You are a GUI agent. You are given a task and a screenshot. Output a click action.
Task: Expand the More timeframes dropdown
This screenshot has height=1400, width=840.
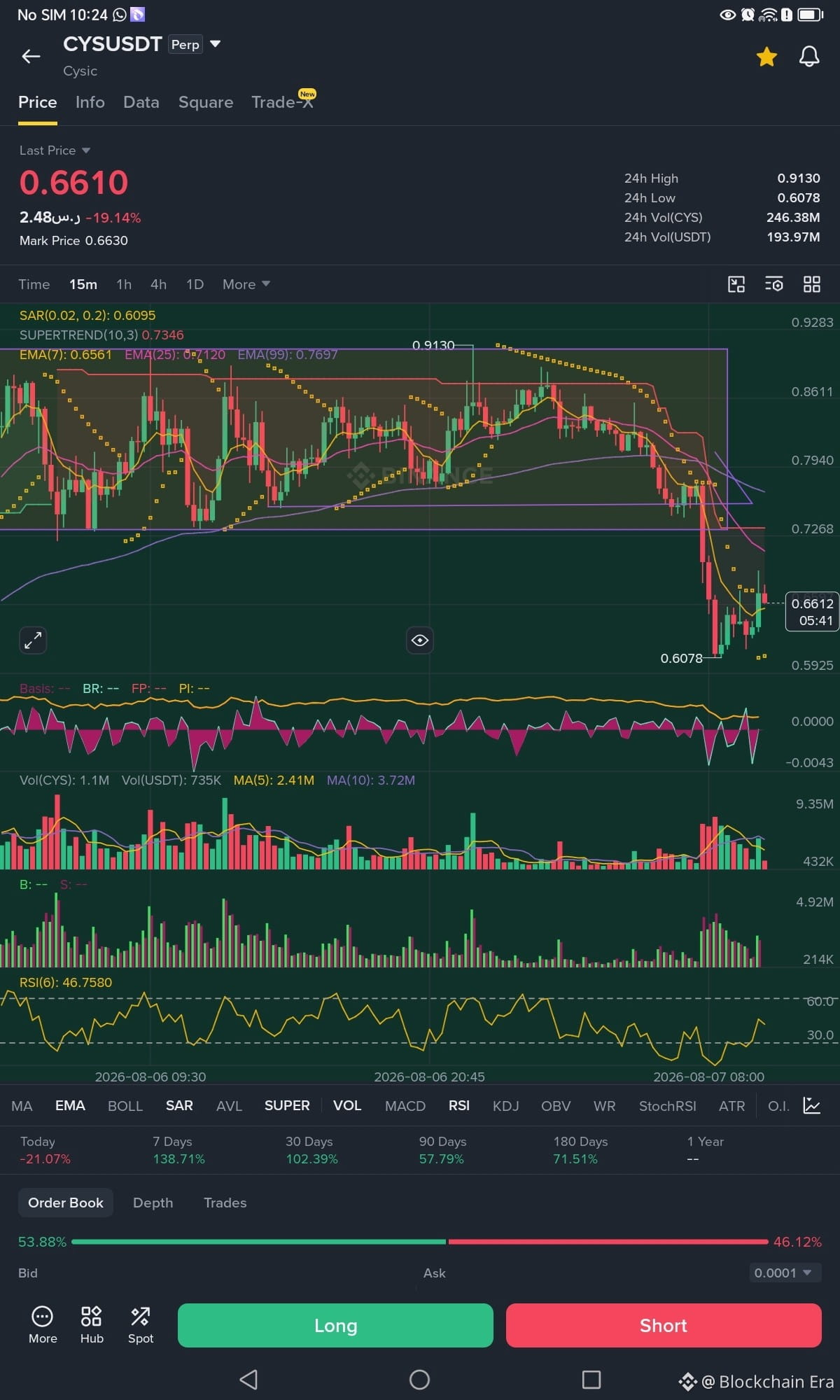click(246, 284)
